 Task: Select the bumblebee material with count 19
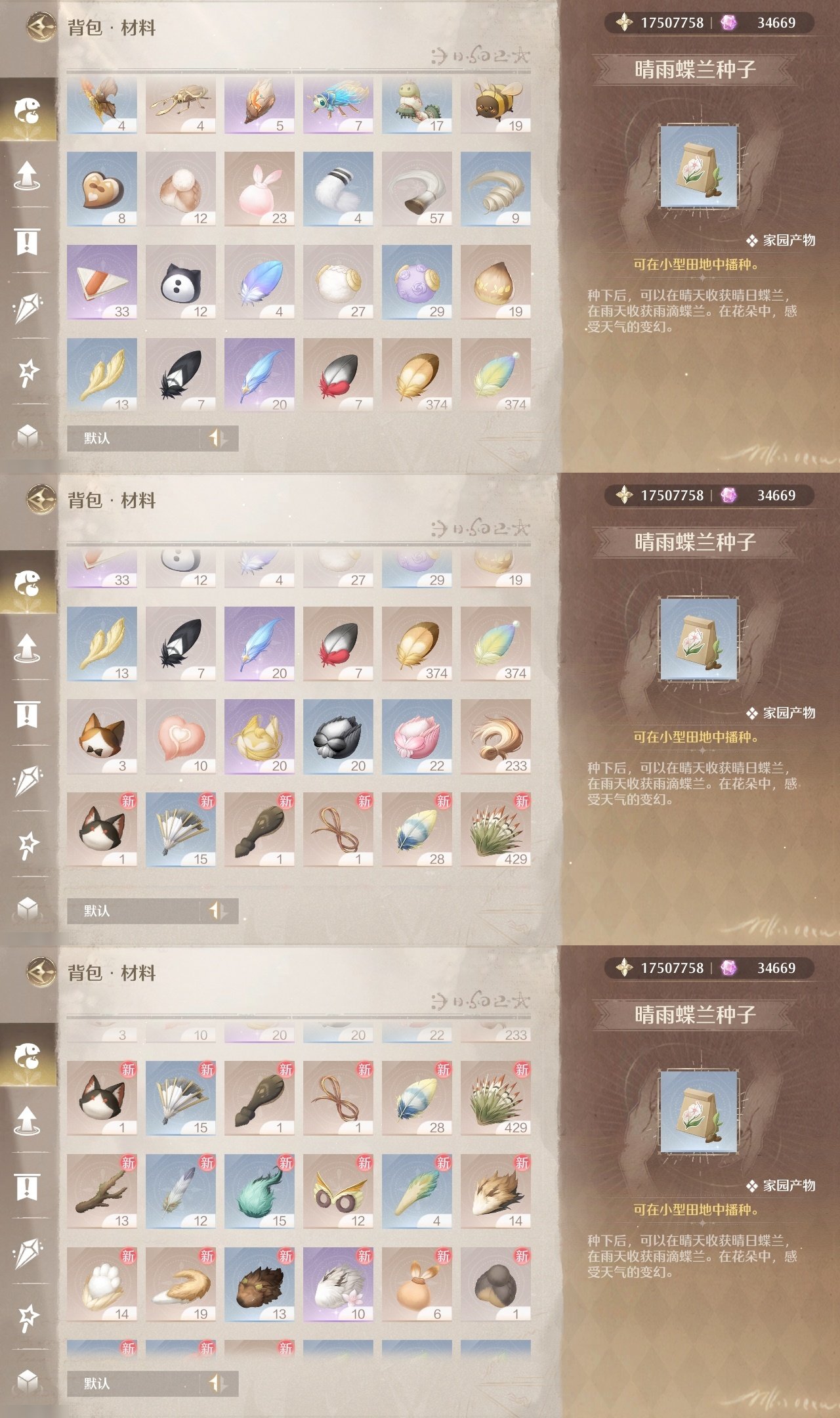(x=495, y=105)
